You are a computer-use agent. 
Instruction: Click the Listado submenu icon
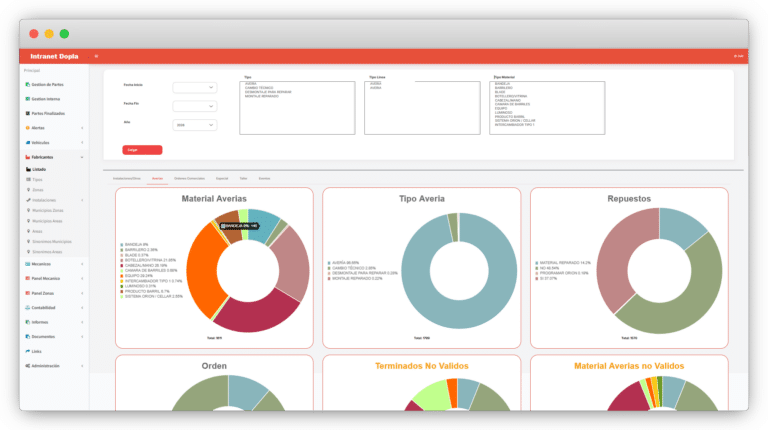pyautogui.click(x=28, y=169)
